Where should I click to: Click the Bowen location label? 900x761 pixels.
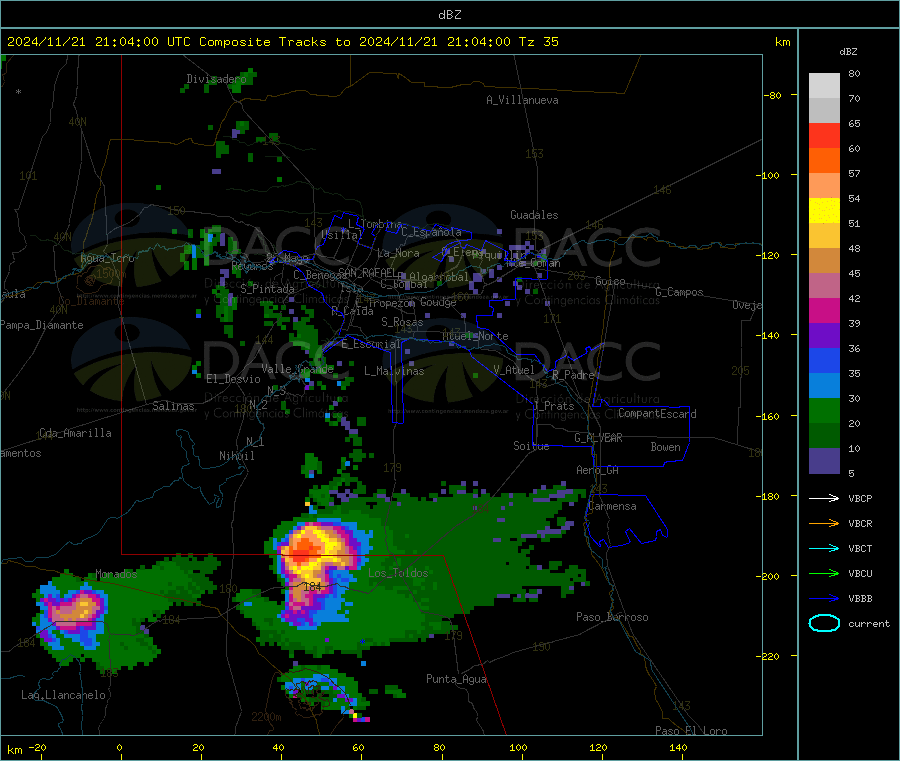pos(666,446)
